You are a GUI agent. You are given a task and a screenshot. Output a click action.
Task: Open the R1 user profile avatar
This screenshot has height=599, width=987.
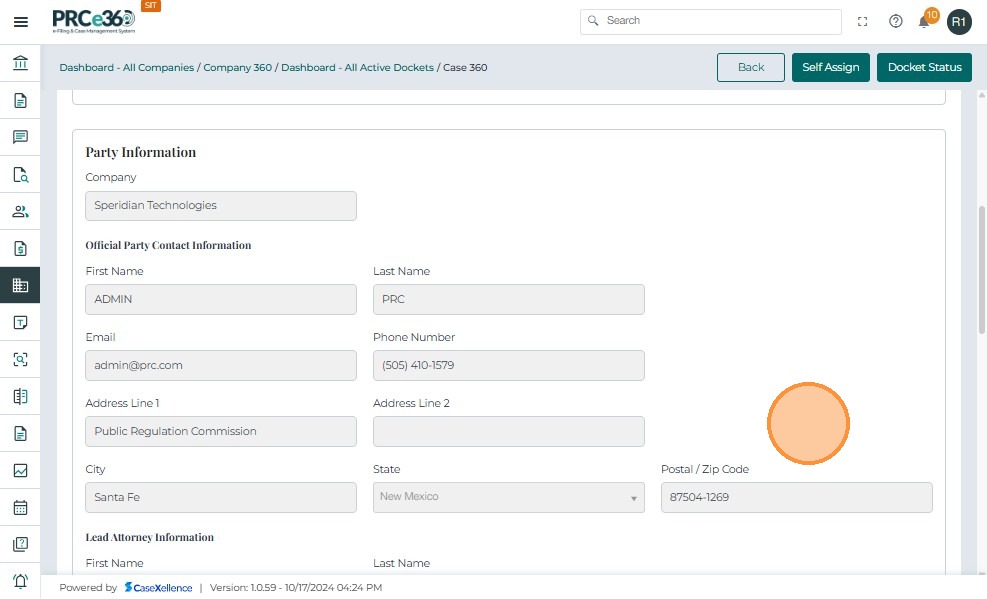(959, 21)
